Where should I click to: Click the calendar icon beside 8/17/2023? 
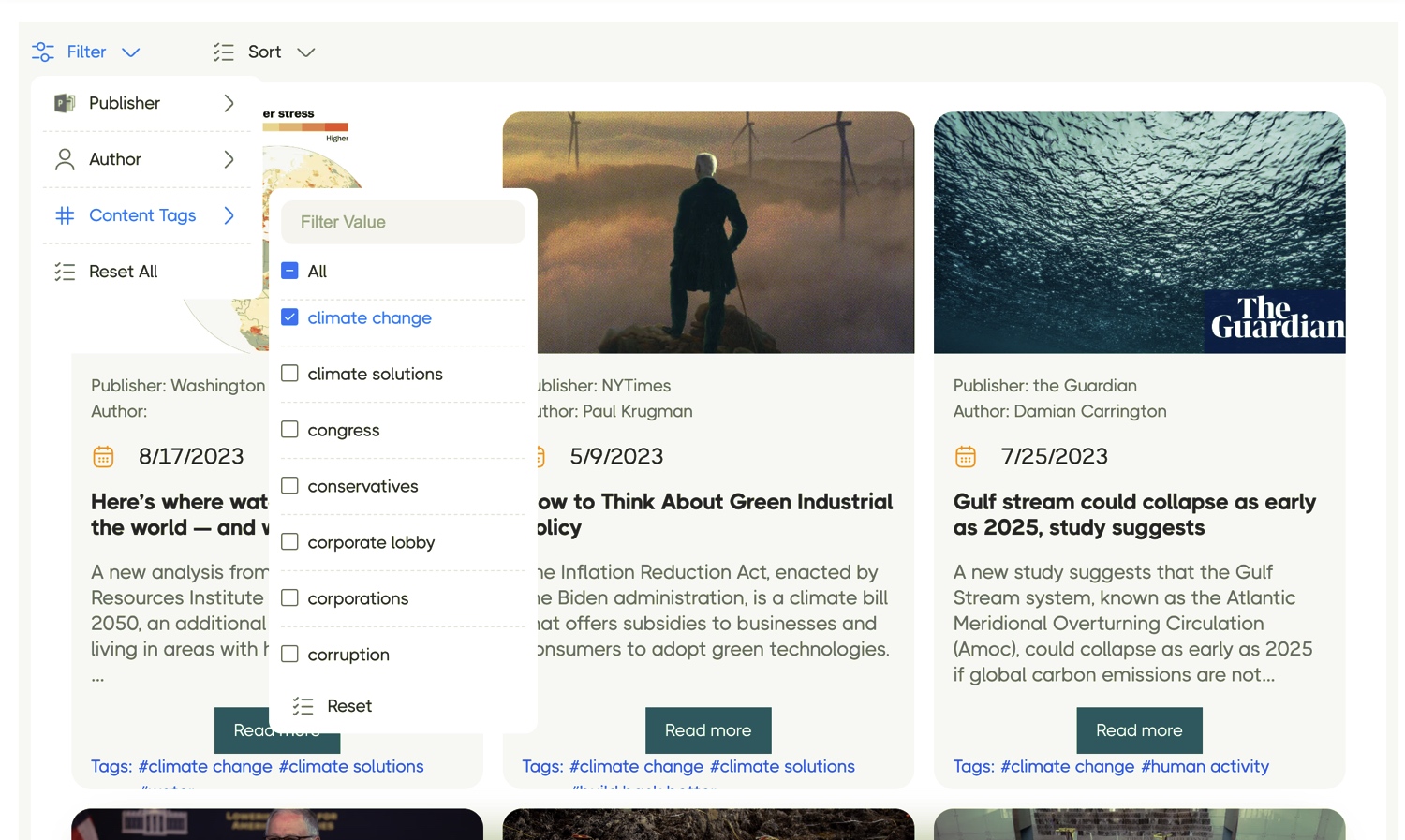(x=103, y=457)
